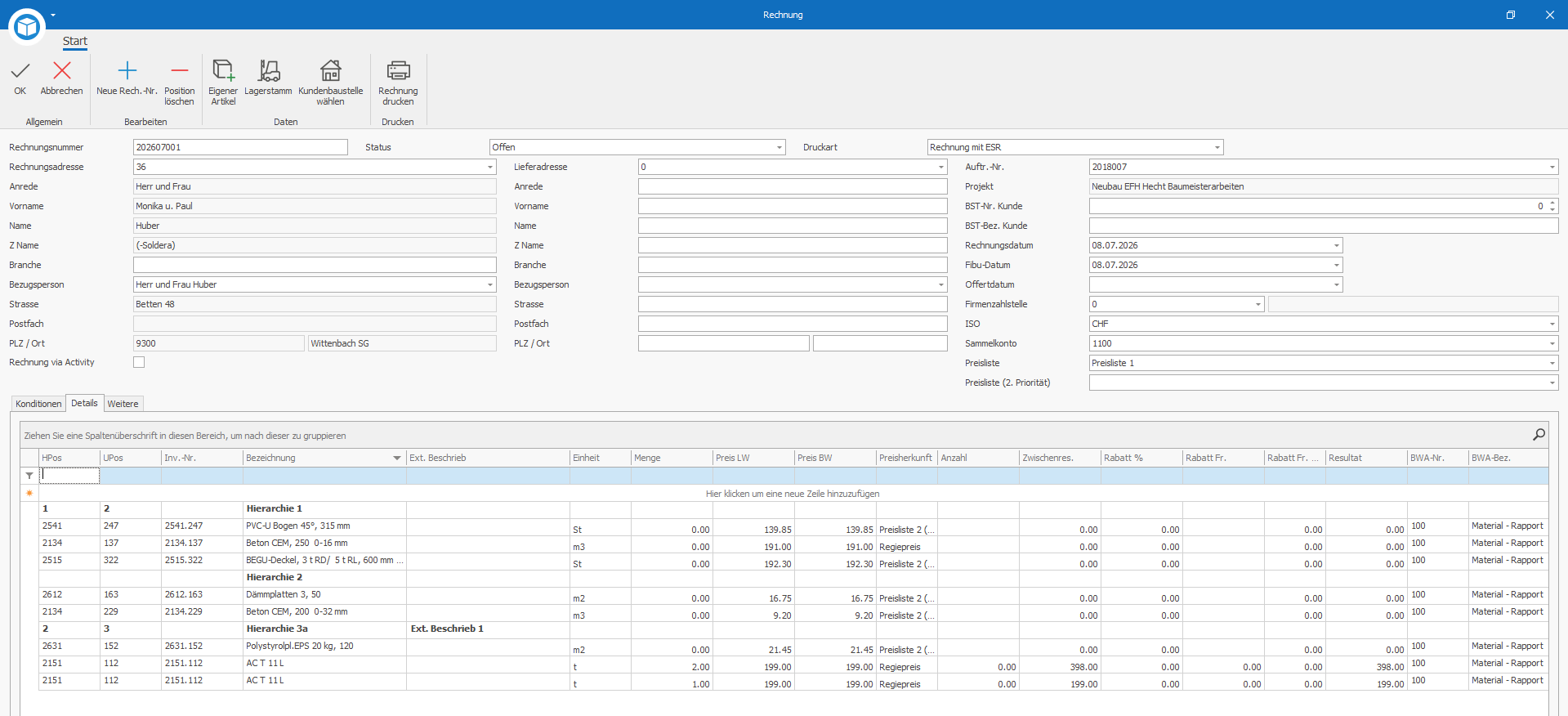Expand the Firmenzahlstelle dropdown
1568x716 pixels.
pos(1258,304)
